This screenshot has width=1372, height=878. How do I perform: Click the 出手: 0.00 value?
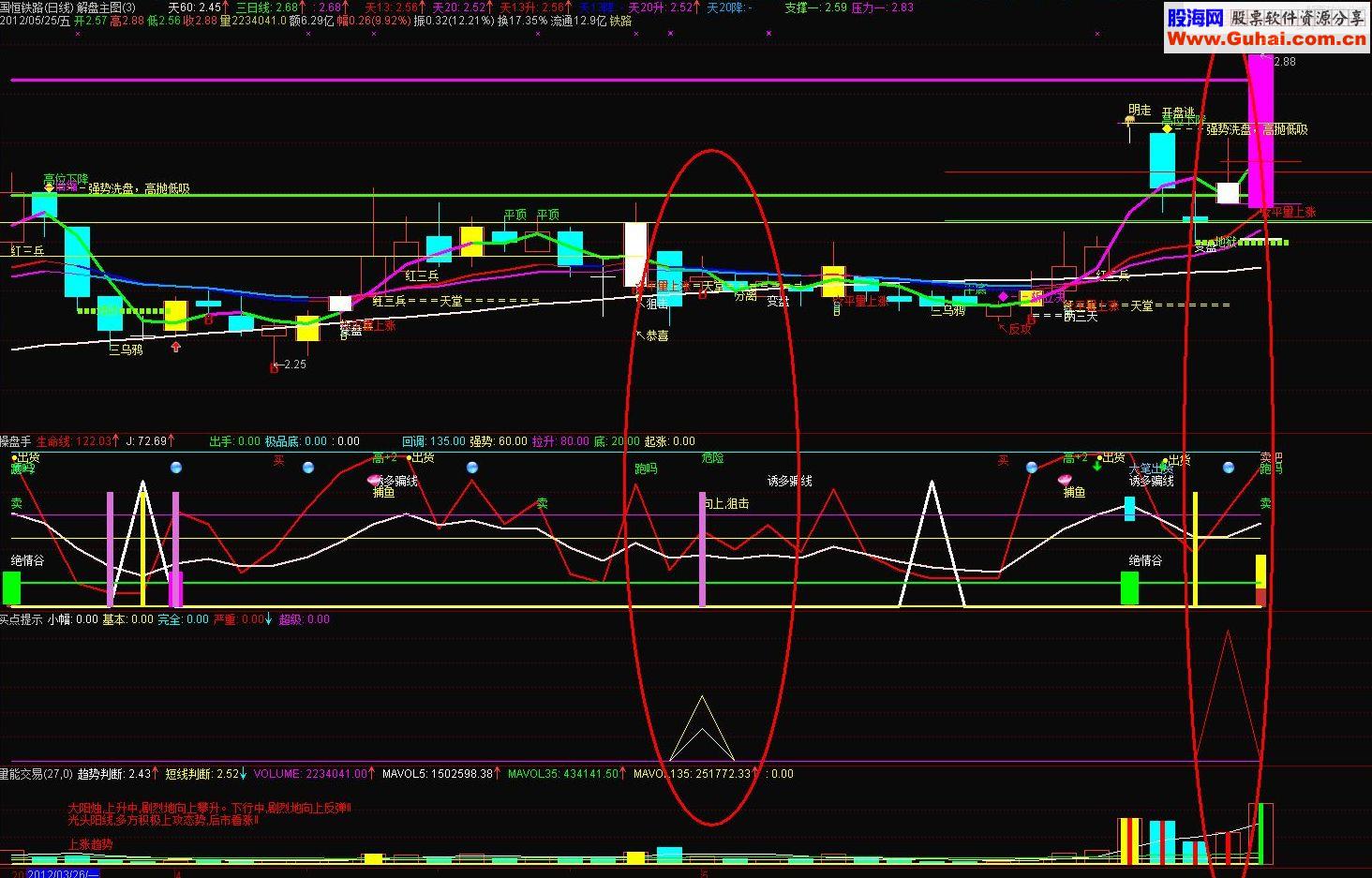tap(234, 441)
